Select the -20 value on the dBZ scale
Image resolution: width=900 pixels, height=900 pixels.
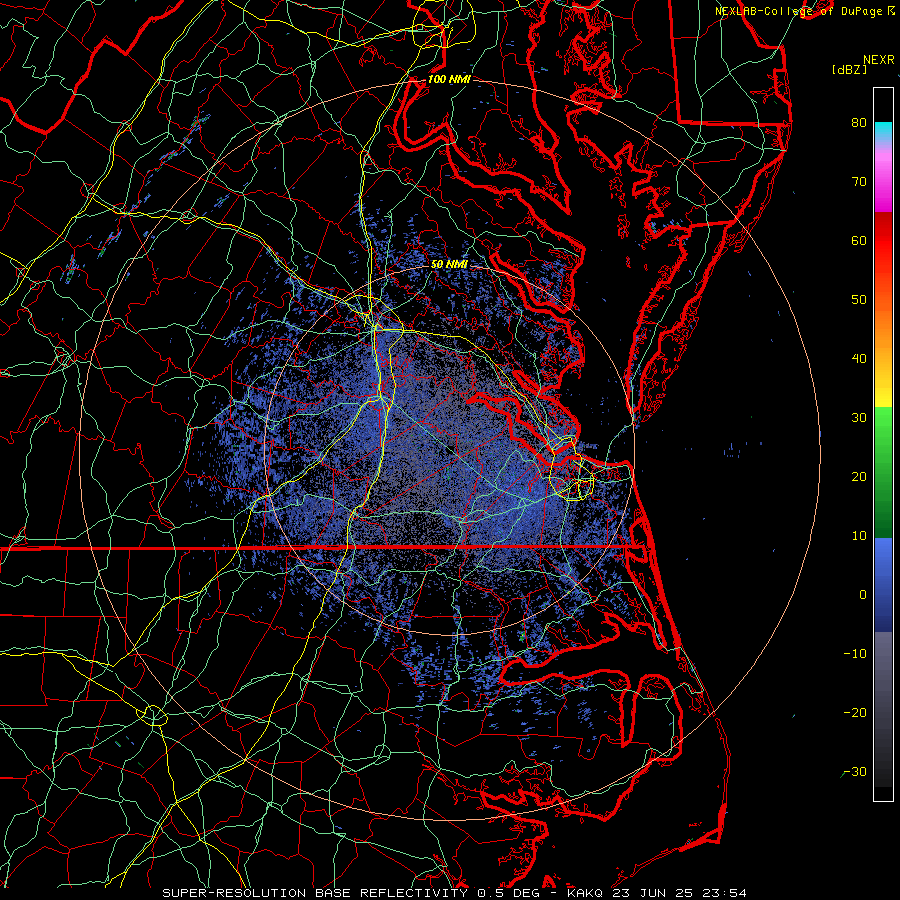855,713
